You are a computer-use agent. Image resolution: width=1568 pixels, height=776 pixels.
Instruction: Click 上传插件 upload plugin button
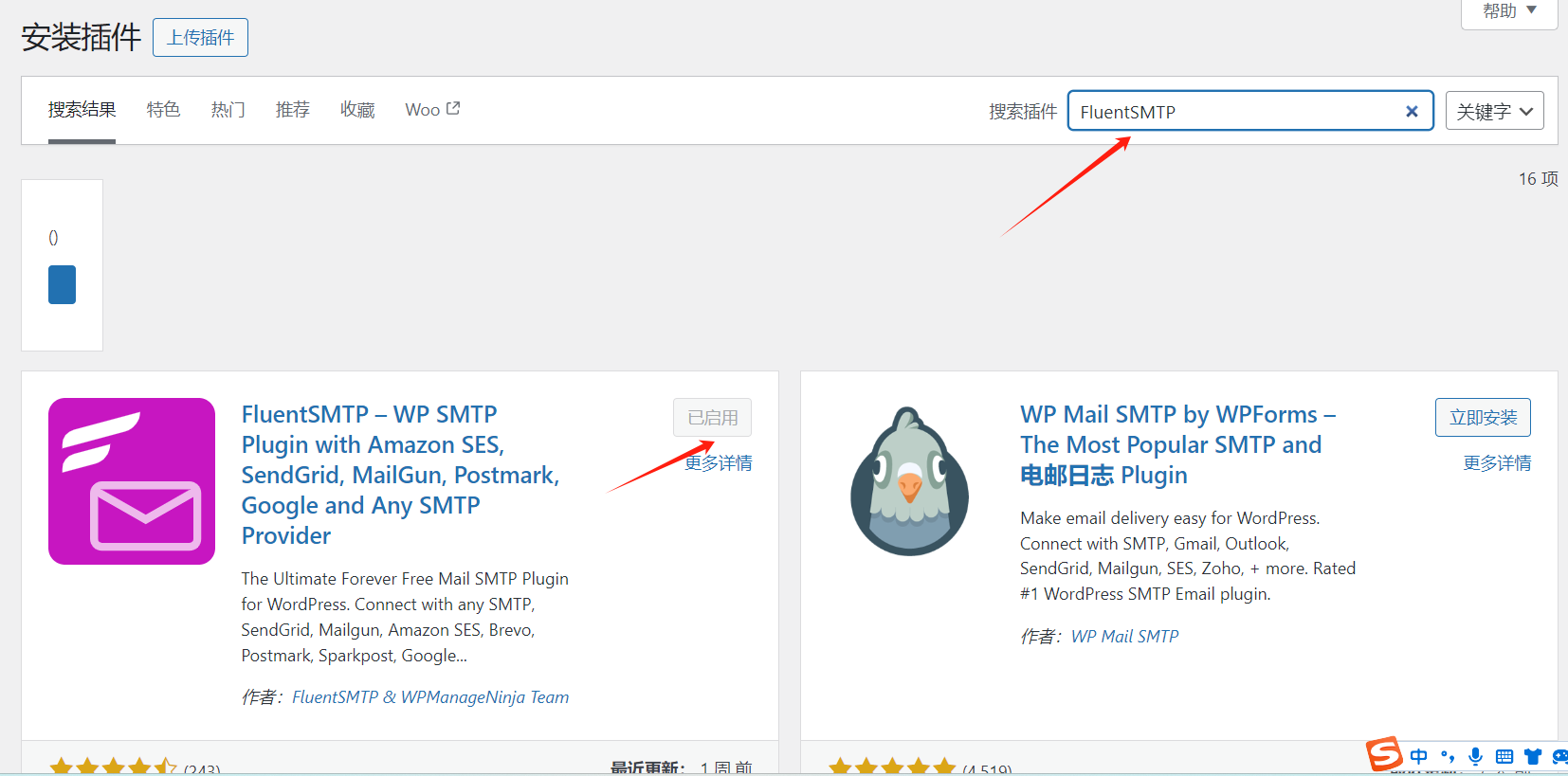pos(200,38)
